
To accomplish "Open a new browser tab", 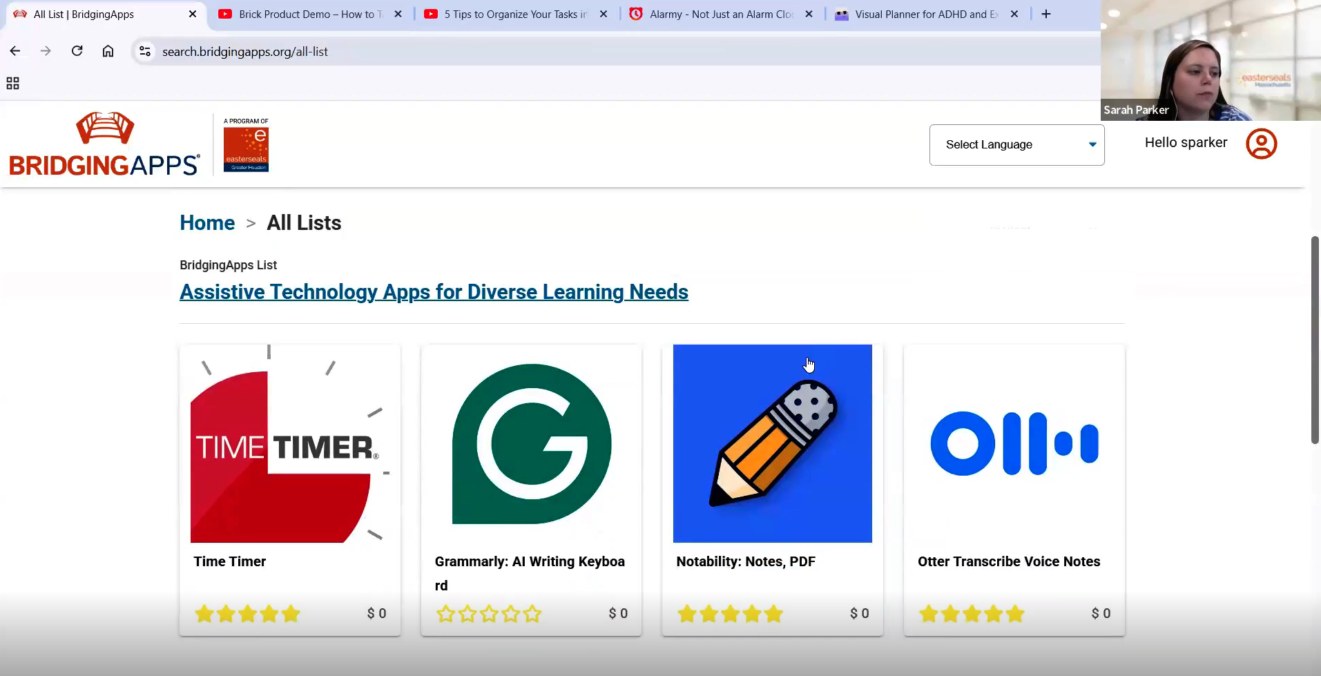I will (x=1045, y=14).
